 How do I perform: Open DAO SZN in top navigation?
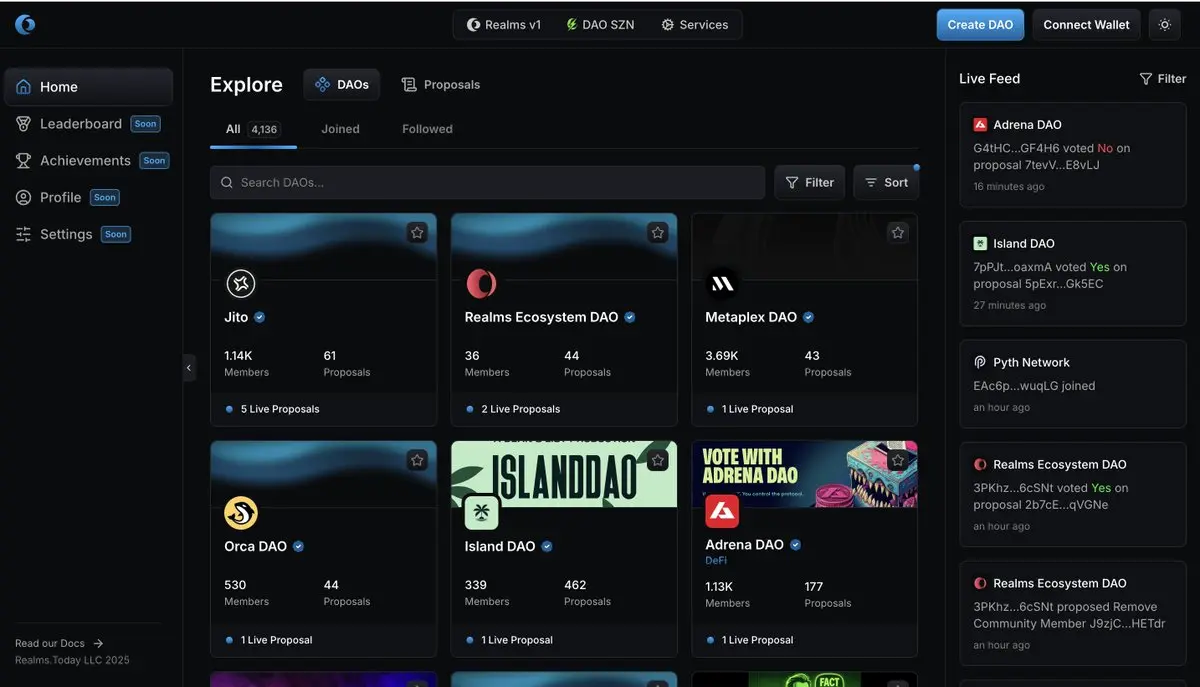click(x=600, y=25)
